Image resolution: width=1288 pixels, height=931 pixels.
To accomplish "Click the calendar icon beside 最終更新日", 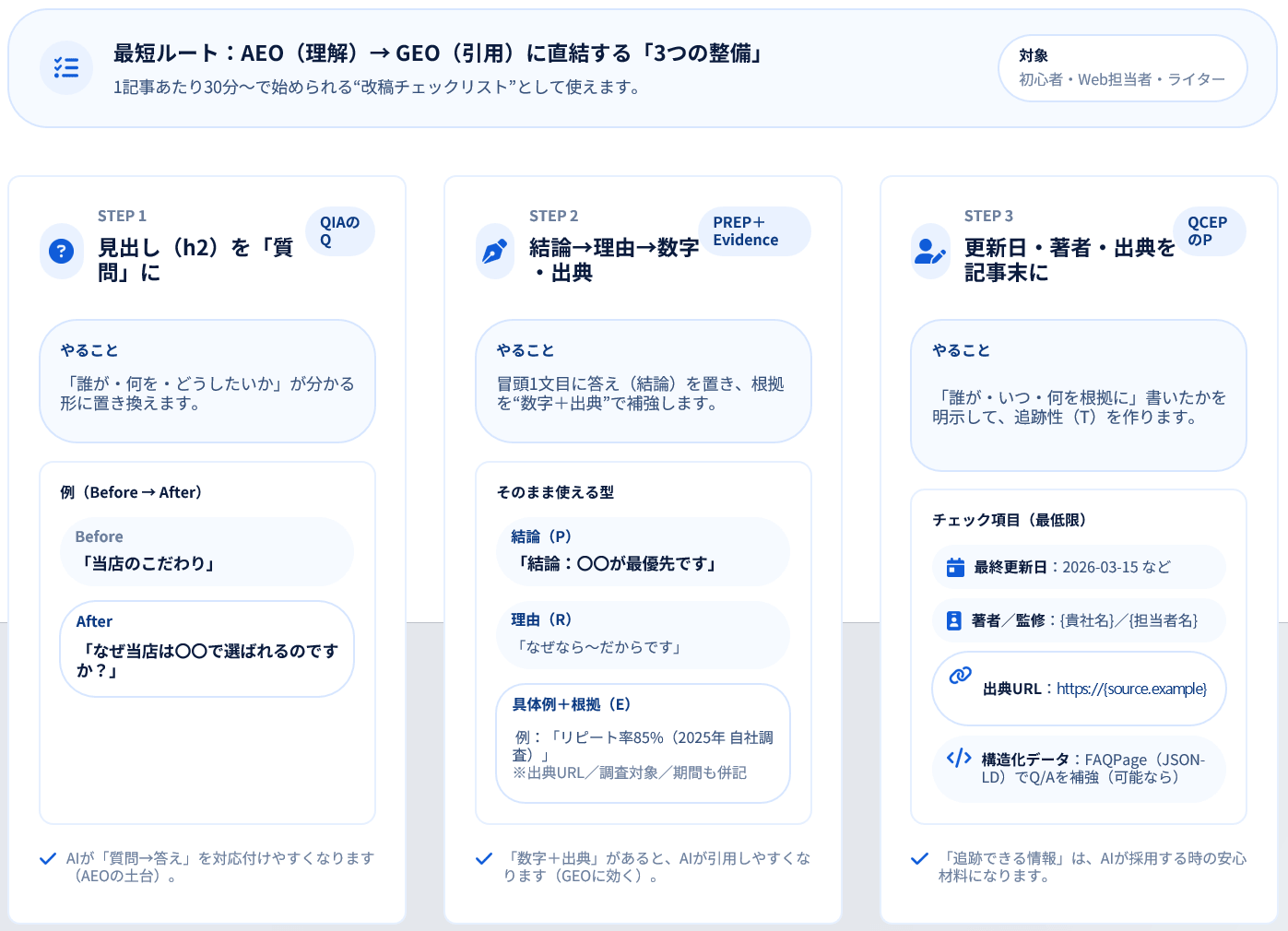I will coord(955,567).
